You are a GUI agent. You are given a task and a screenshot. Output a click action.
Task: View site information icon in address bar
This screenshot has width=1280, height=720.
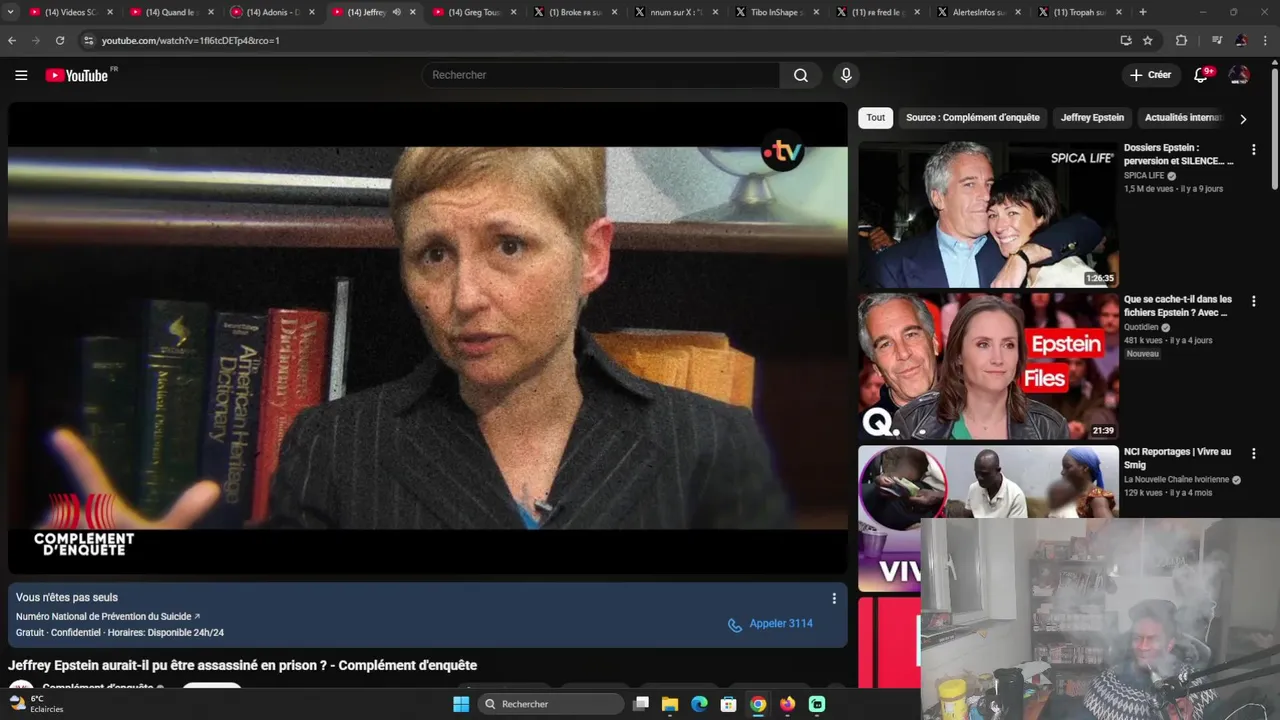(88, 40)
